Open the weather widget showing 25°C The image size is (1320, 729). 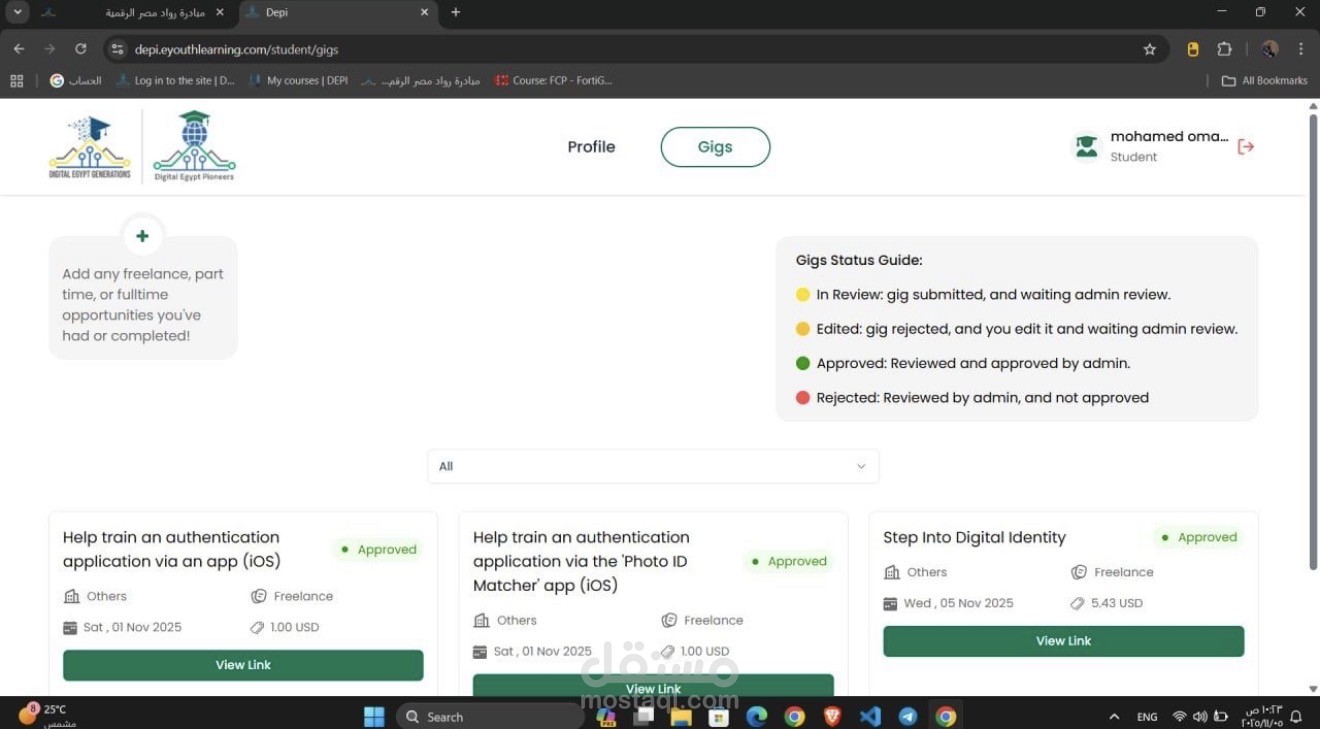tap(45, 715)
